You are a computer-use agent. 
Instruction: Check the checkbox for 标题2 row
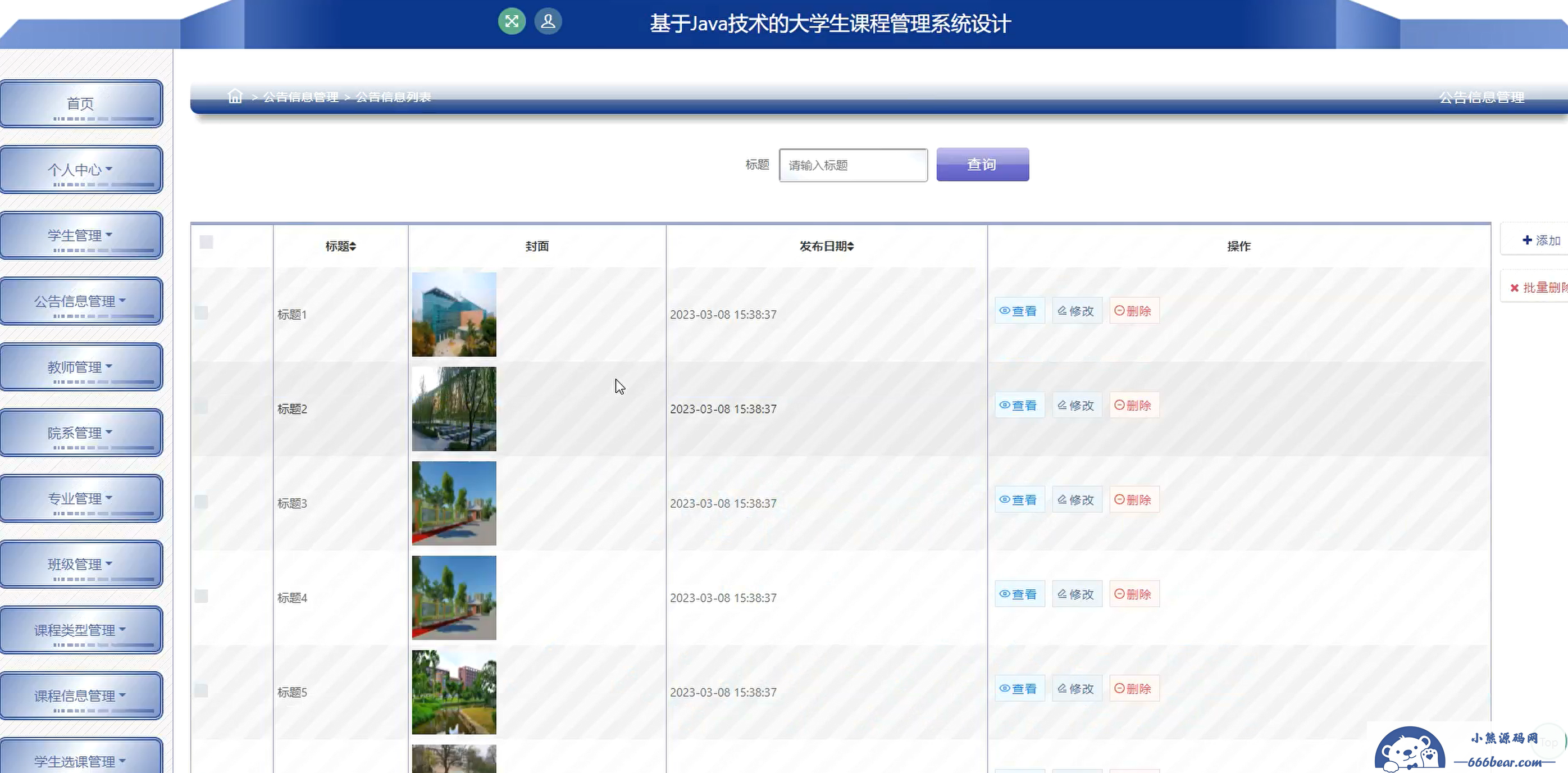click(x=202, y=407)
